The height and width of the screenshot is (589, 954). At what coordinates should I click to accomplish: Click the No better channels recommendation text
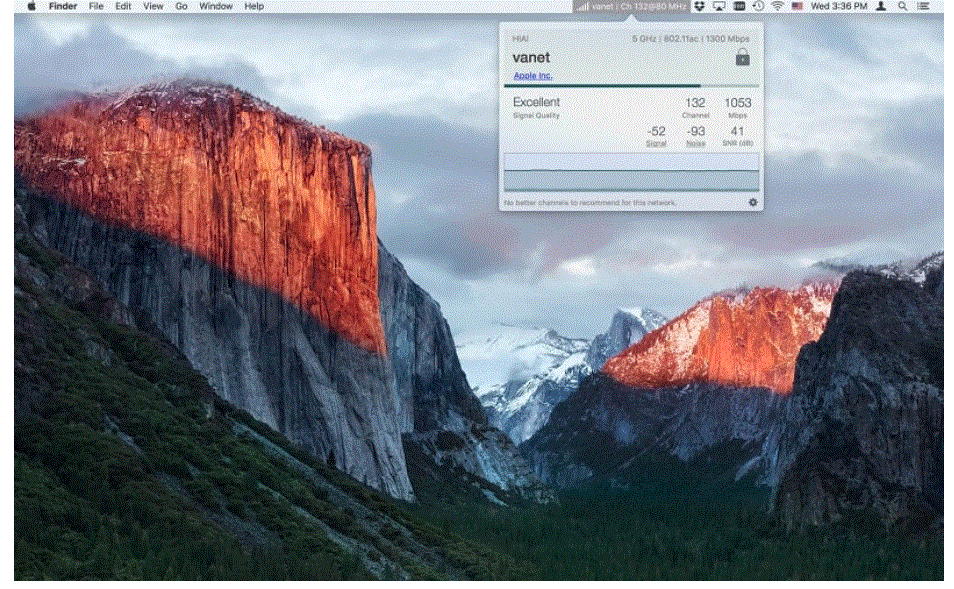[x=590, y=203]
